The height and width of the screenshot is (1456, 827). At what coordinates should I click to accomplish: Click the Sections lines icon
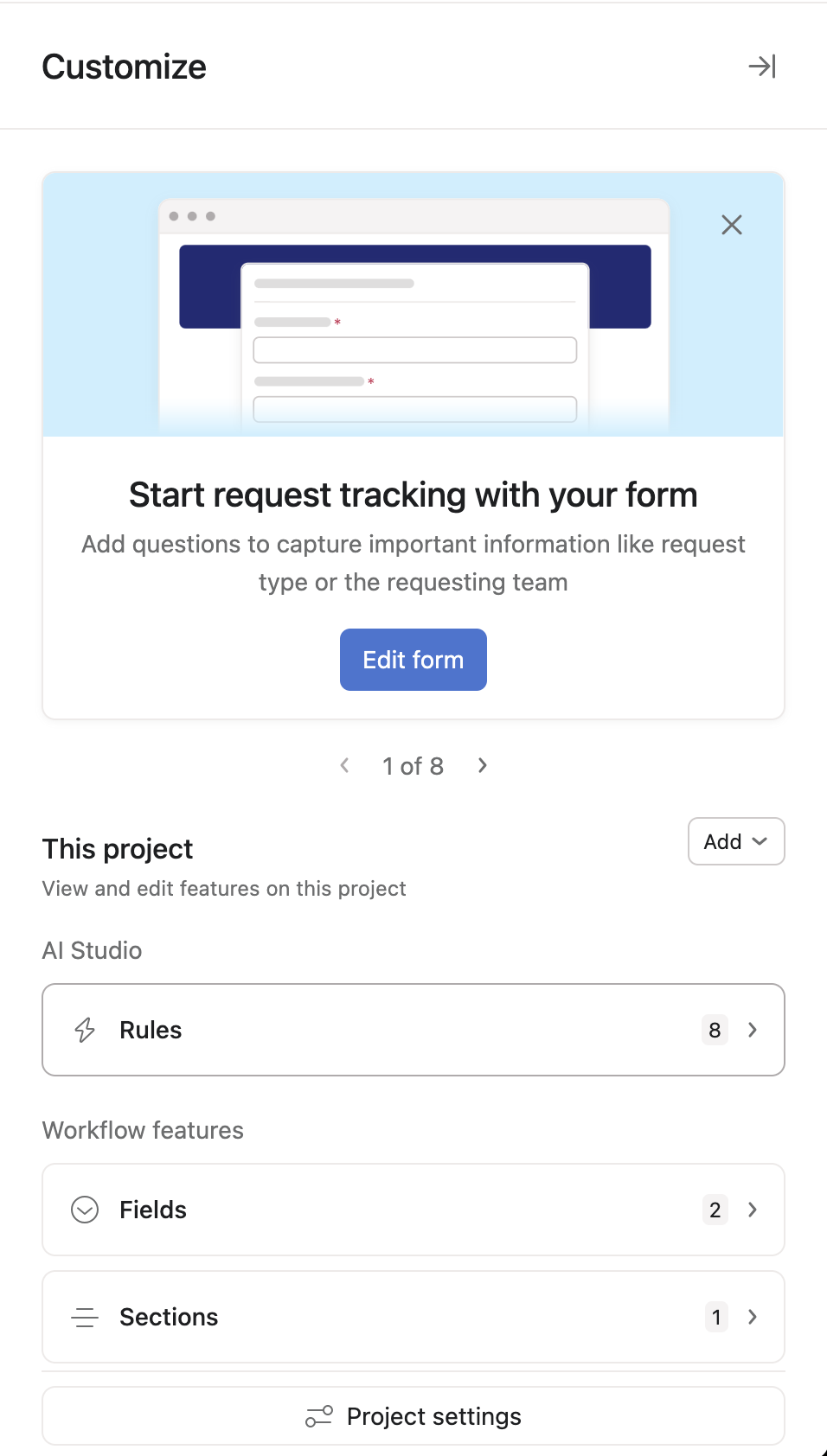(x=85, y=1317)
